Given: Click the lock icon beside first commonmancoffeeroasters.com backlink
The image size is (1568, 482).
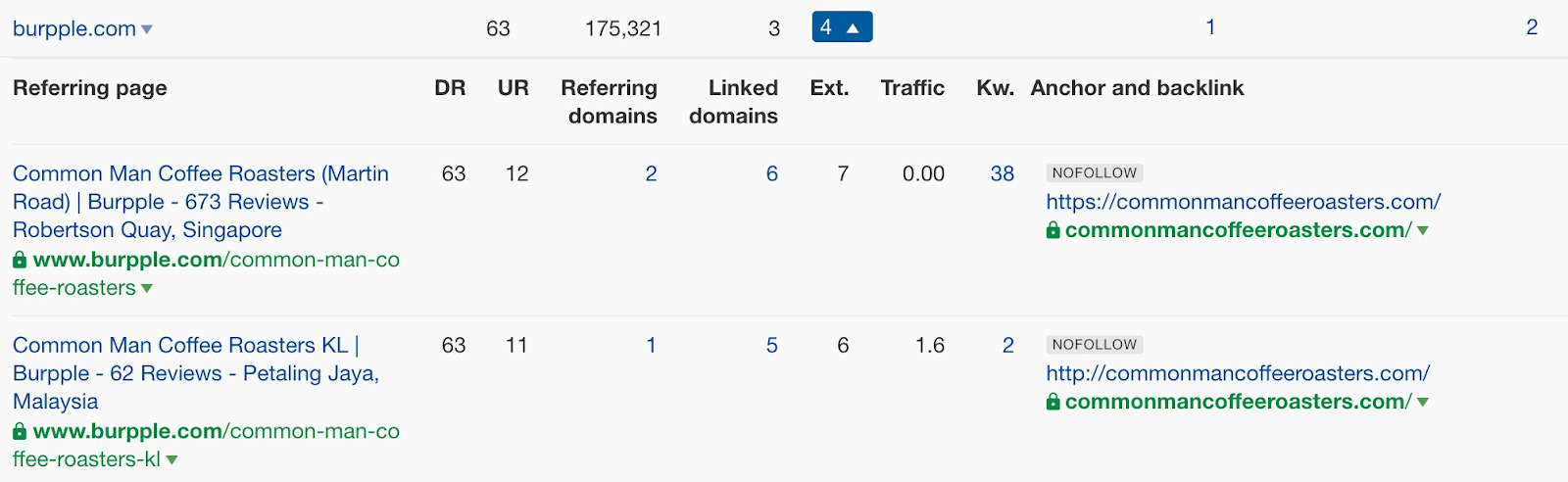Looking at the screenshot, I should pos(1053,230).
